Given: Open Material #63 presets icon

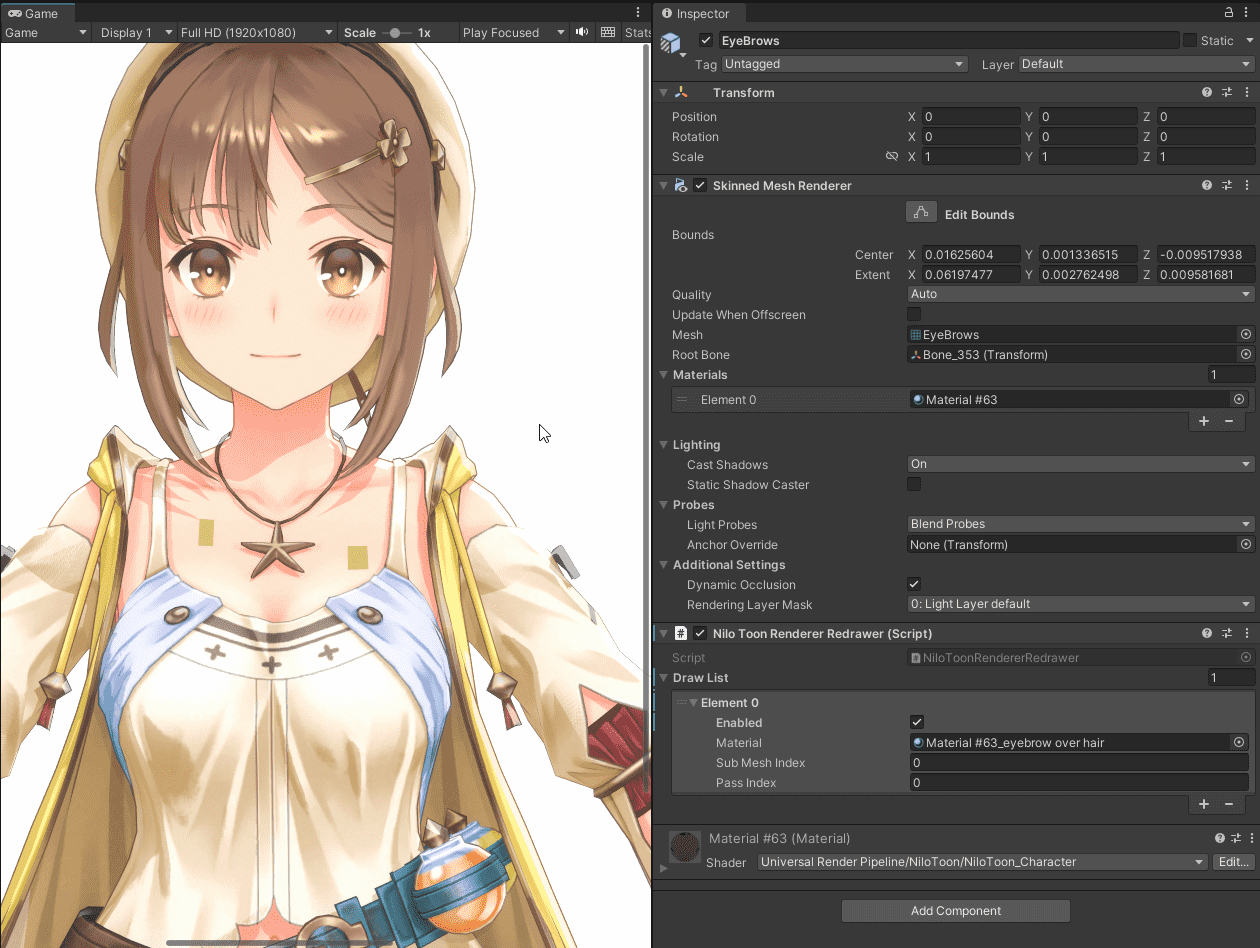Looking at the screenshot, I should pyautogui.click(x=1236, y=838).
